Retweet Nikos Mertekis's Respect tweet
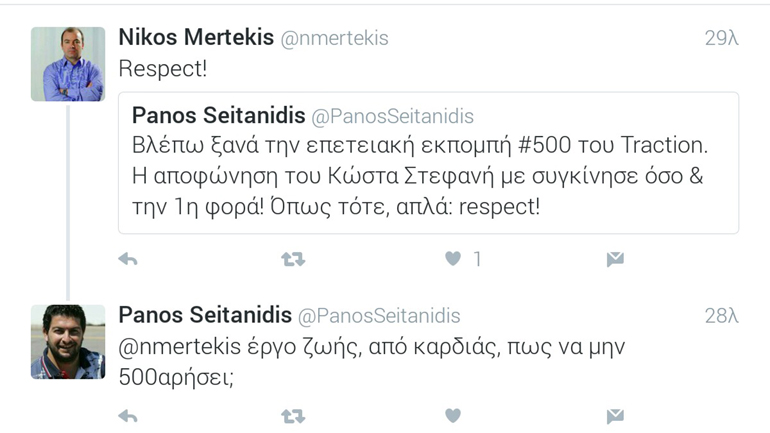770x433 pixels. pos(293,259)
